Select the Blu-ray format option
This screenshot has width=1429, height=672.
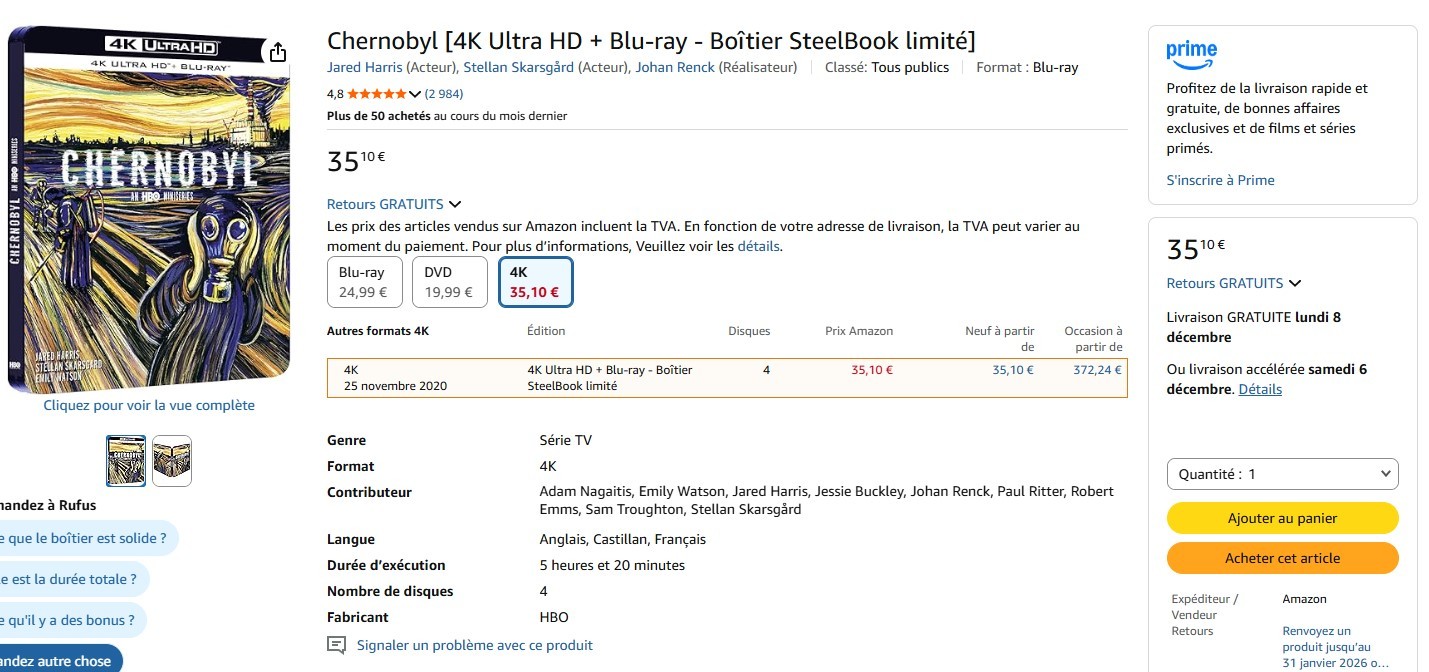pos(364,282)
